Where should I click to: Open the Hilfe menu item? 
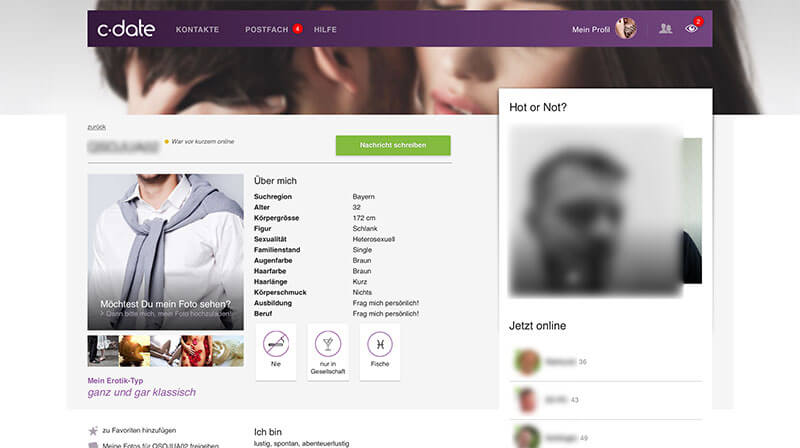325,30
